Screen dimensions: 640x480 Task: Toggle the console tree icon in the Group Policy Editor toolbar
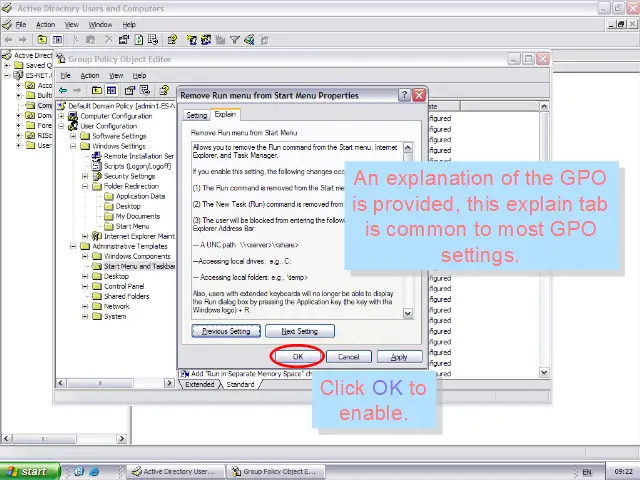click(111, 90)
